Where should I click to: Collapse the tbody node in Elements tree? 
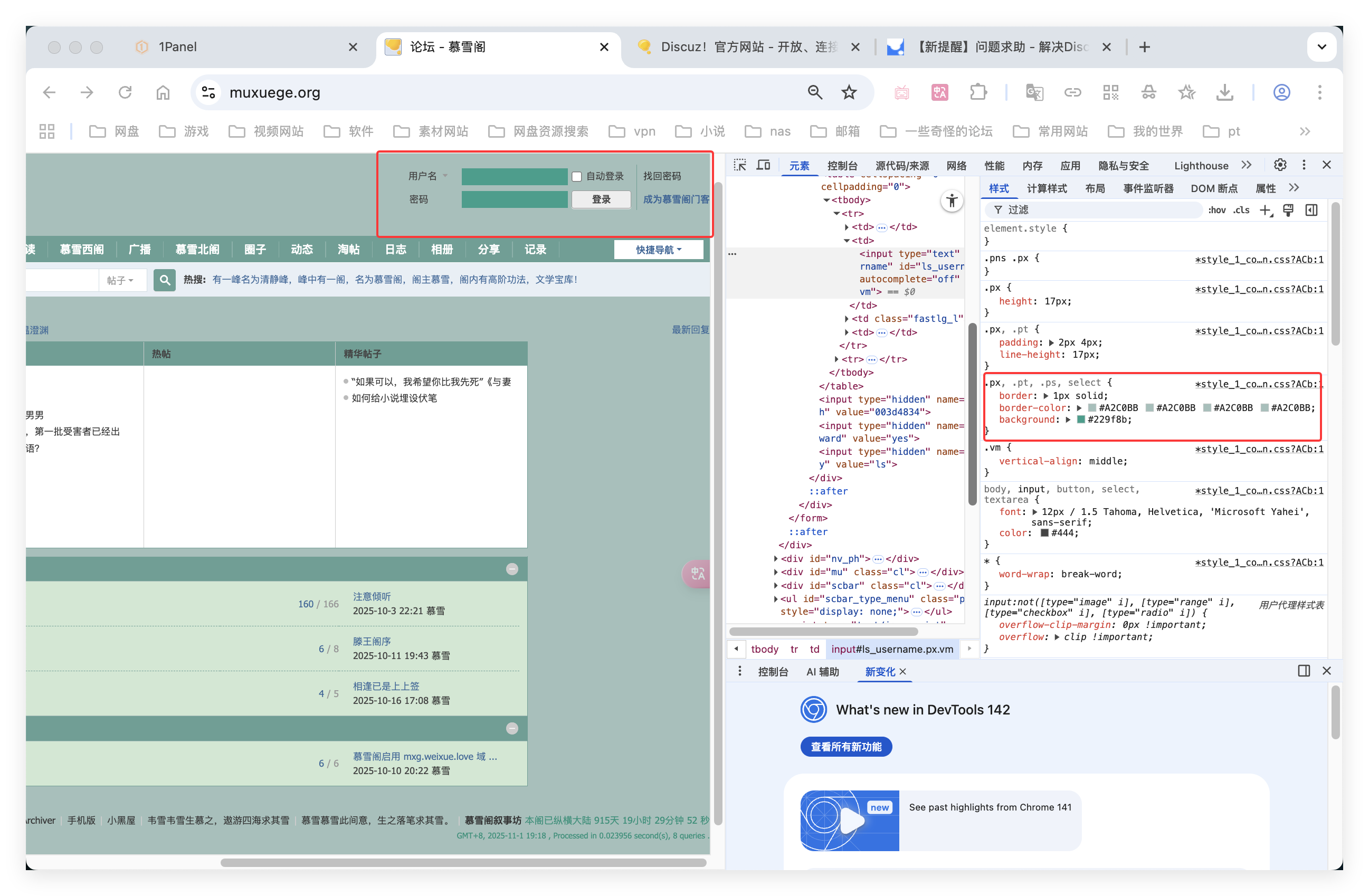click(826, 199)
